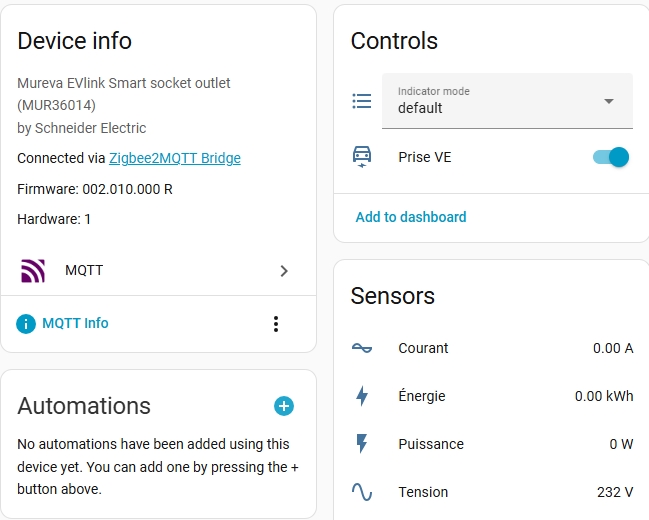
Task: Open the Zigbee2MQTT Bridge link
Action: pyautogui.click(x=175, y=158)
